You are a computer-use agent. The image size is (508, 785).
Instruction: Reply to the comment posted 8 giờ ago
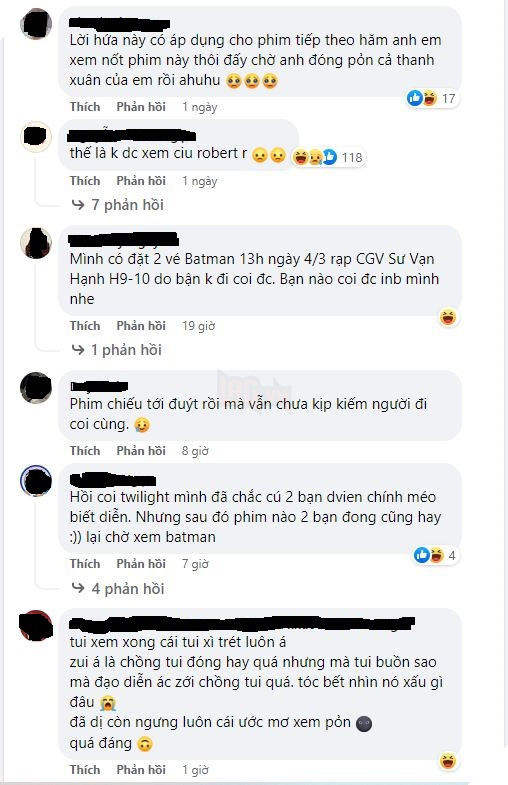tap(141, 451)
